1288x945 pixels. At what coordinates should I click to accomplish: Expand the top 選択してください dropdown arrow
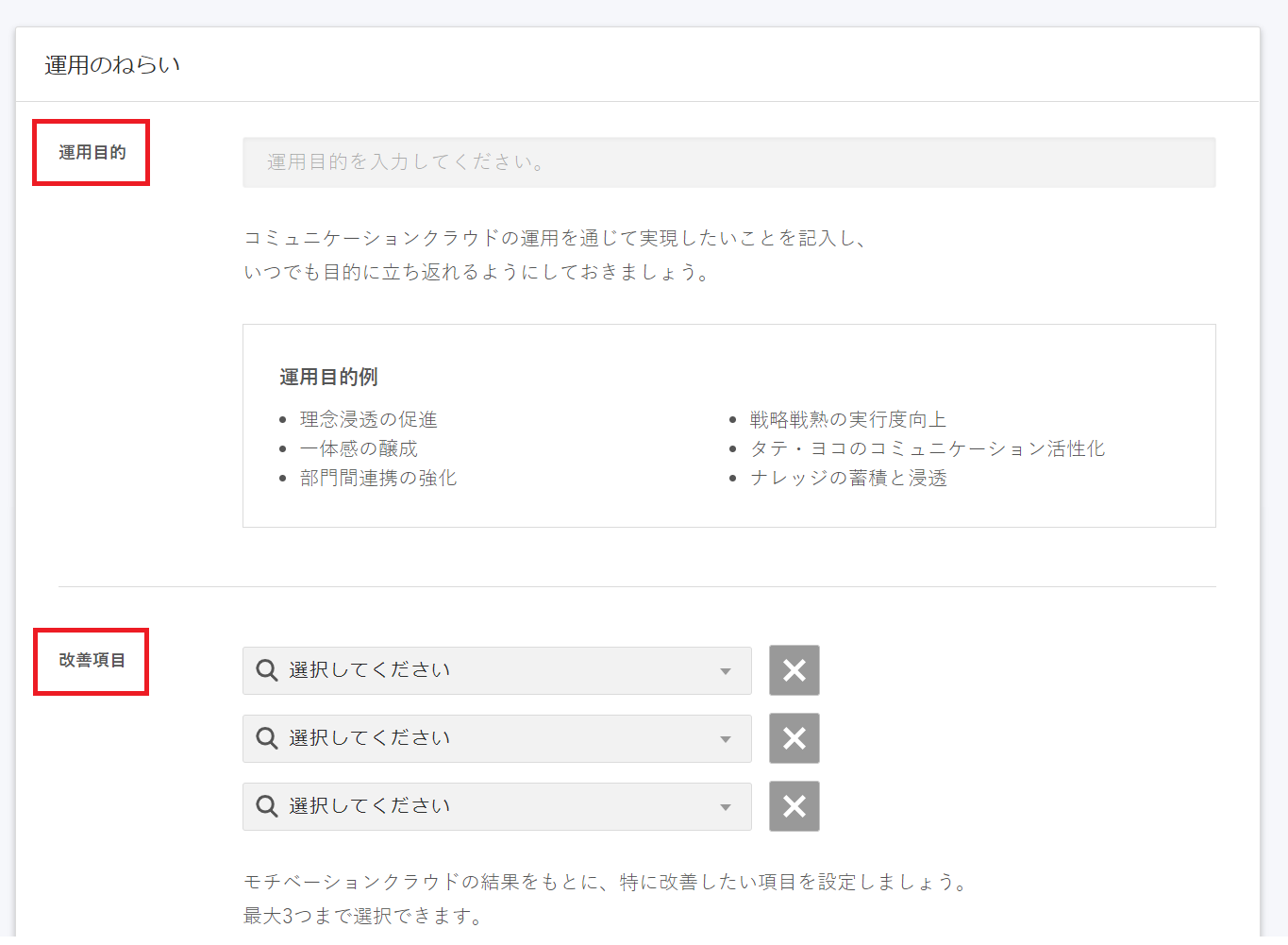726,671
